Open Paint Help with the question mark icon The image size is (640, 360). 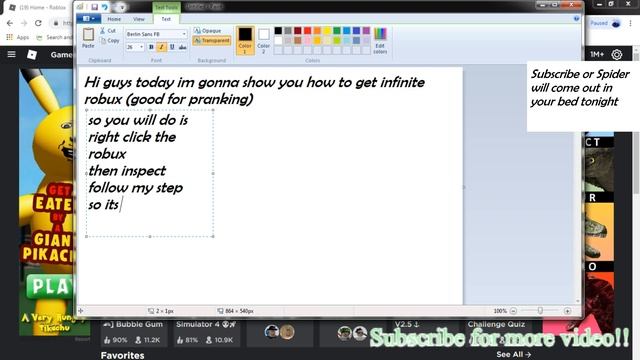pyautogui.click(x=576, y=19)
